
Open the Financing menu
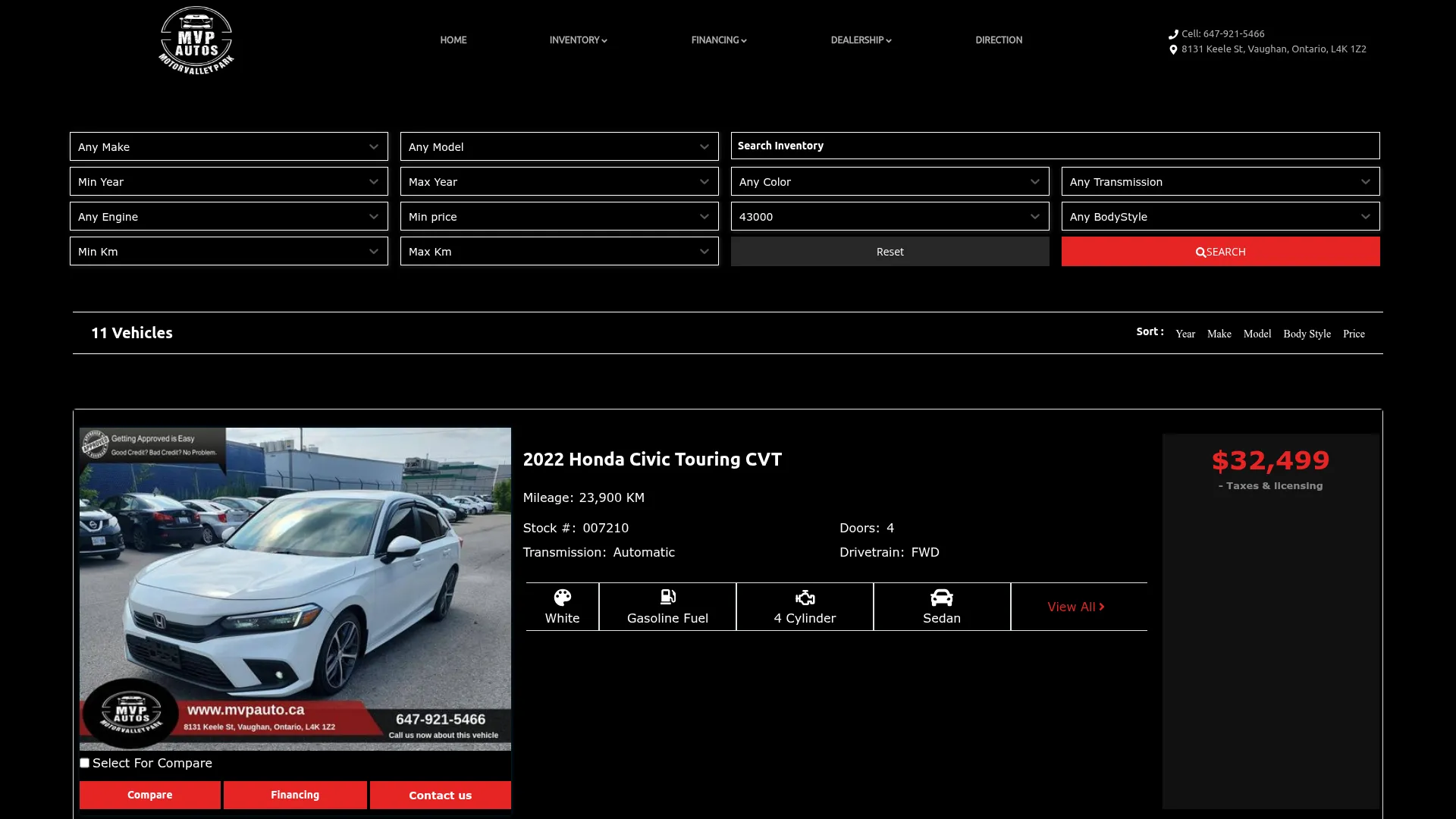[719, 40]
